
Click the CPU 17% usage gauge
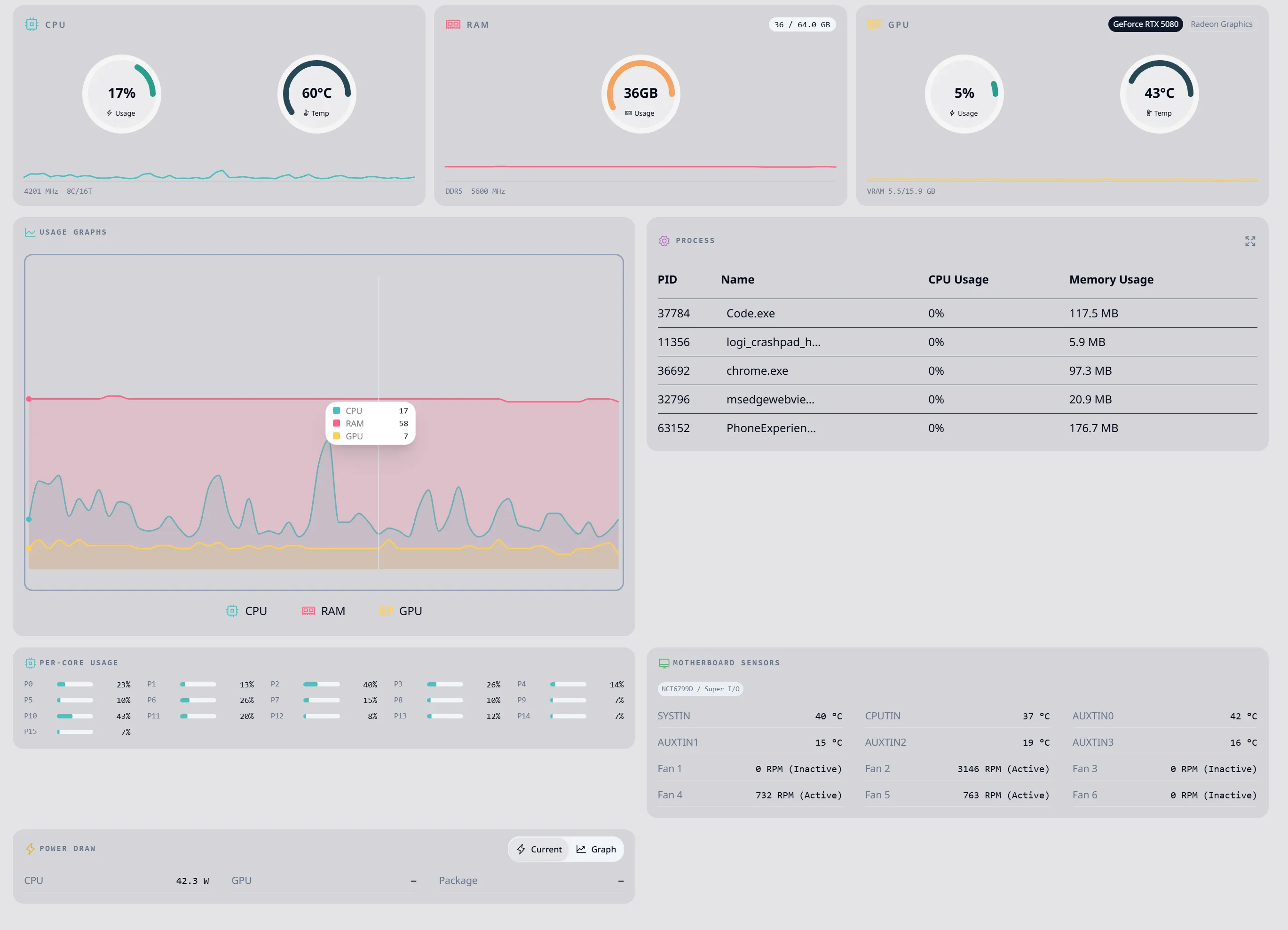tap(121, 94)
